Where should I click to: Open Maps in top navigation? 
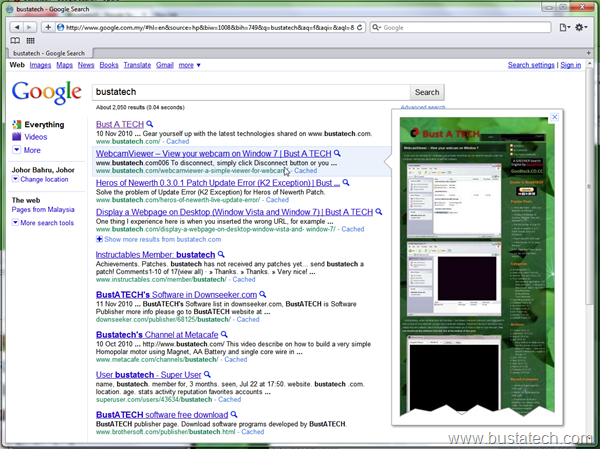click(x=64, y=65)
